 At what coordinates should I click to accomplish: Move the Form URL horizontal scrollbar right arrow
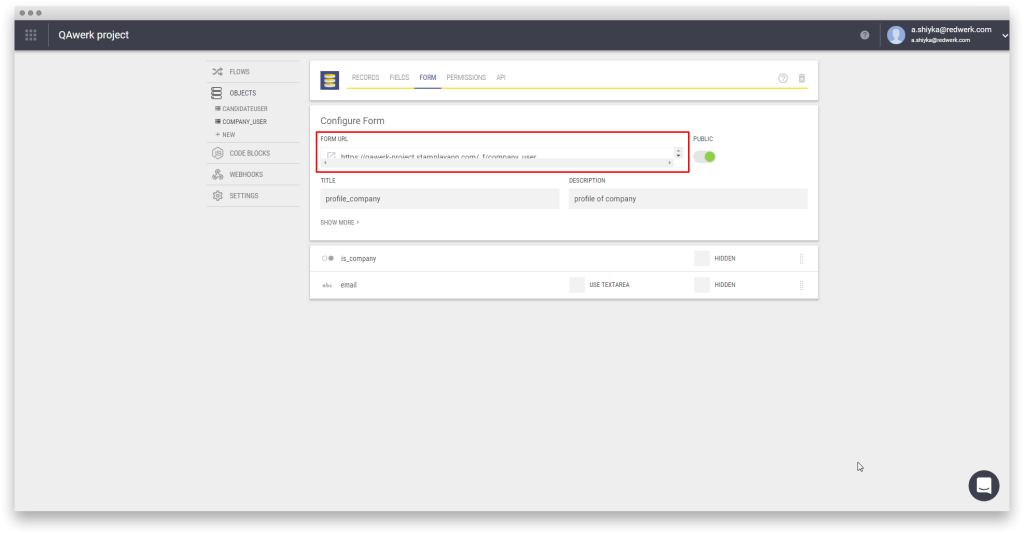tap(669, 163)
